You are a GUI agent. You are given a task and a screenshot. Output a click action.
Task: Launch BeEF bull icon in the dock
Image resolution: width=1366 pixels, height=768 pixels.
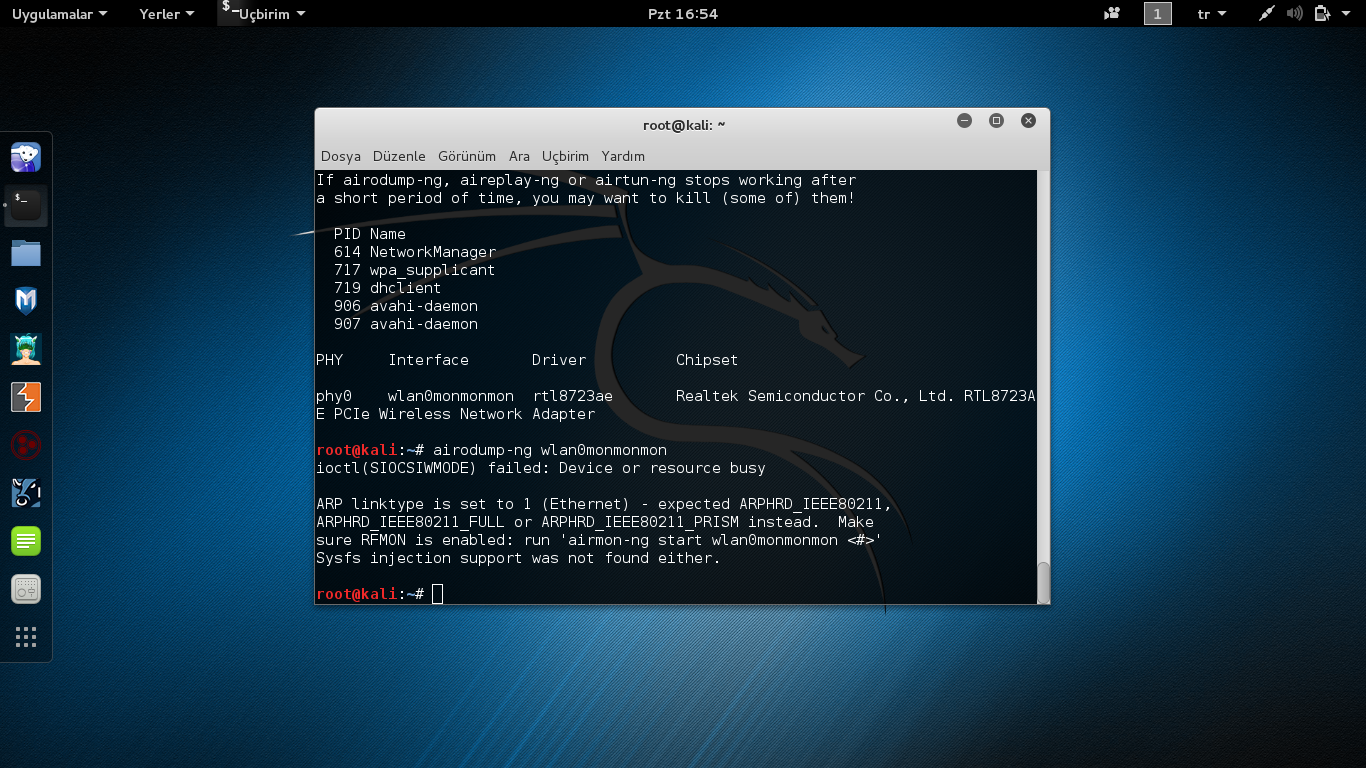click(x=26, y=493)
